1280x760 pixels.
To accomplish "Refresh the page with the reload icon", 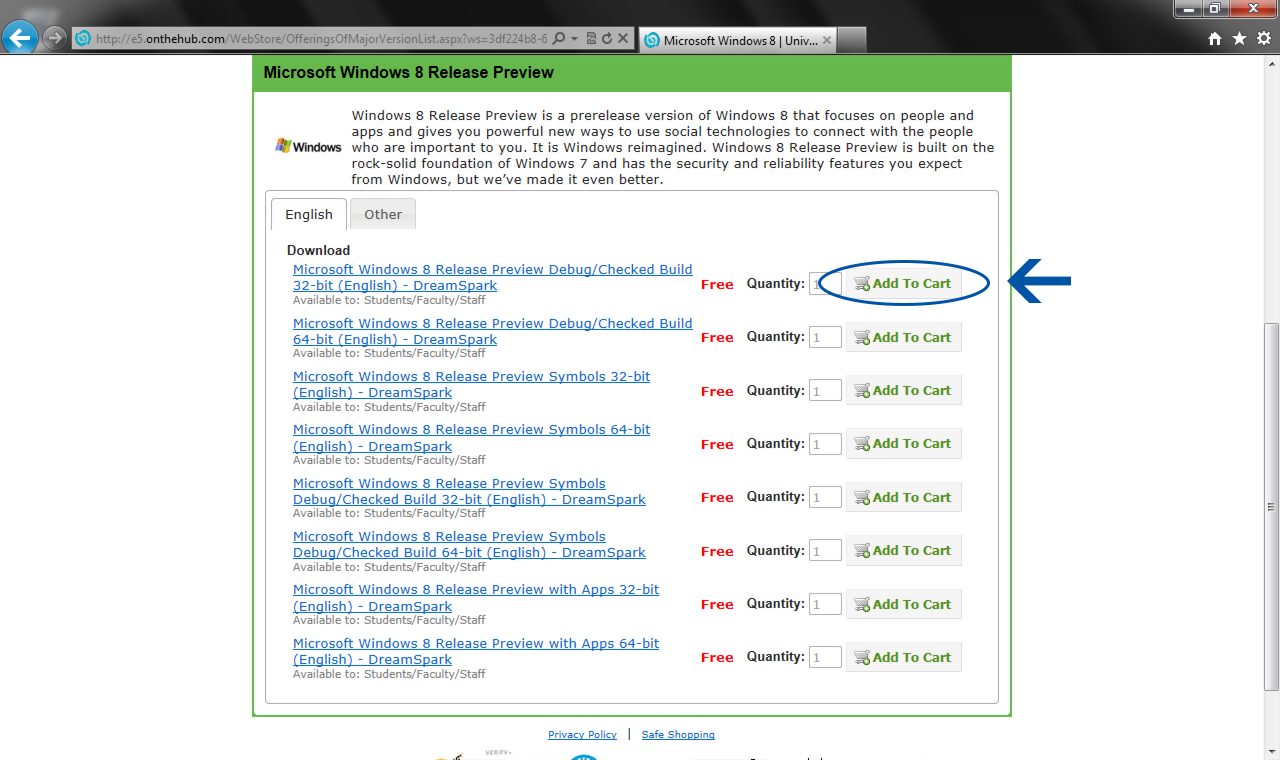I will [x=606, y=39].
